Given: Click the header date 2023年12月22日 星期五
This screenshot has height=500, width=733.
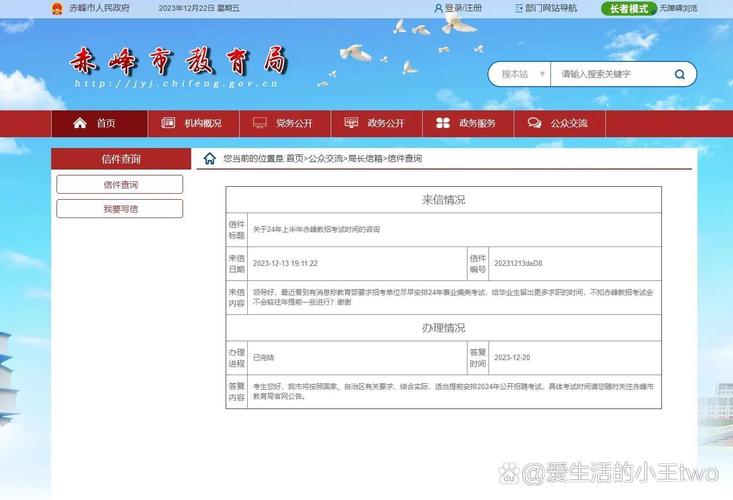Looking at the screenshot, I should click(x=199, y=8).
